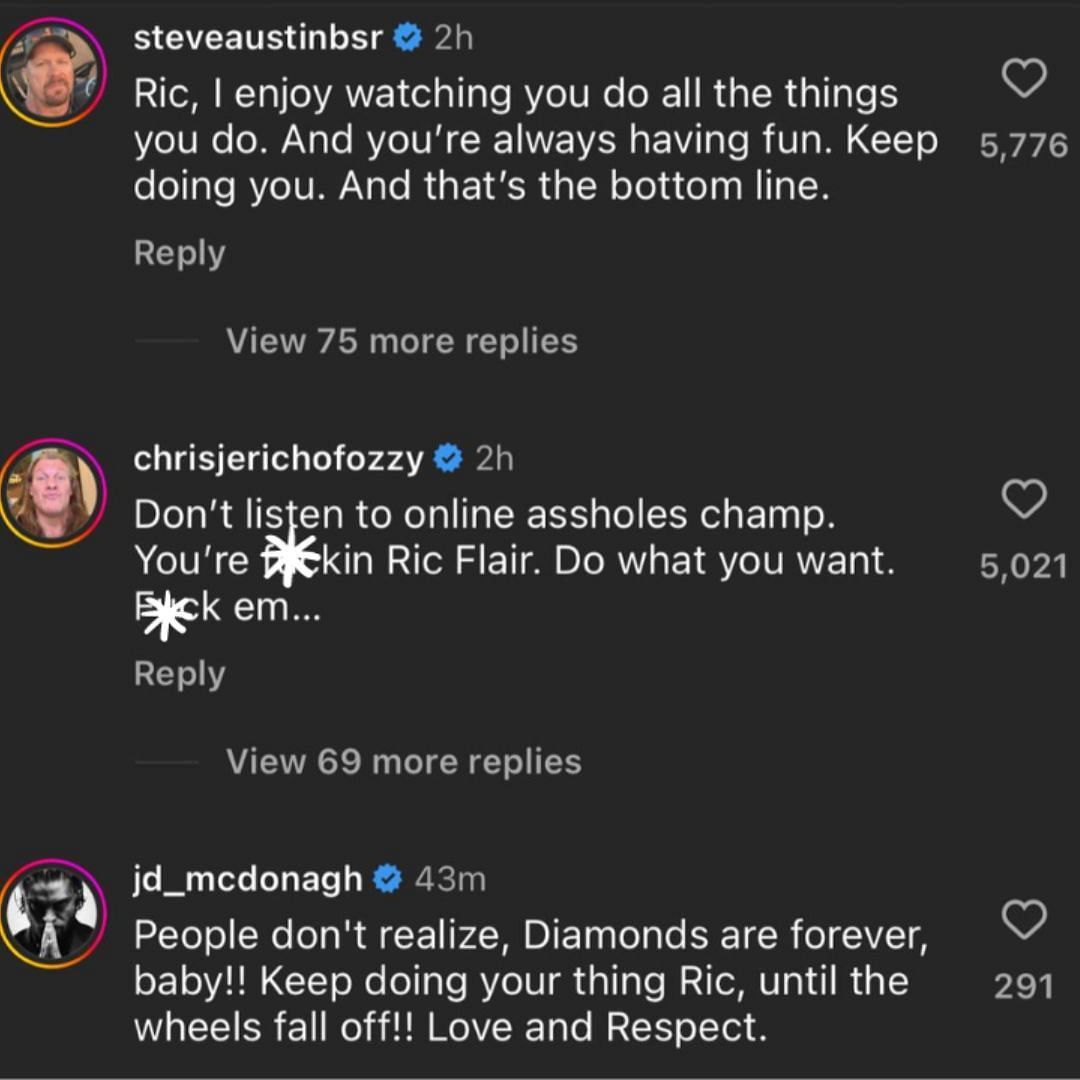Reply to chrisjerichofozzy's comment
Screen dimensions: 1080x1080
[x=179, y=674]
